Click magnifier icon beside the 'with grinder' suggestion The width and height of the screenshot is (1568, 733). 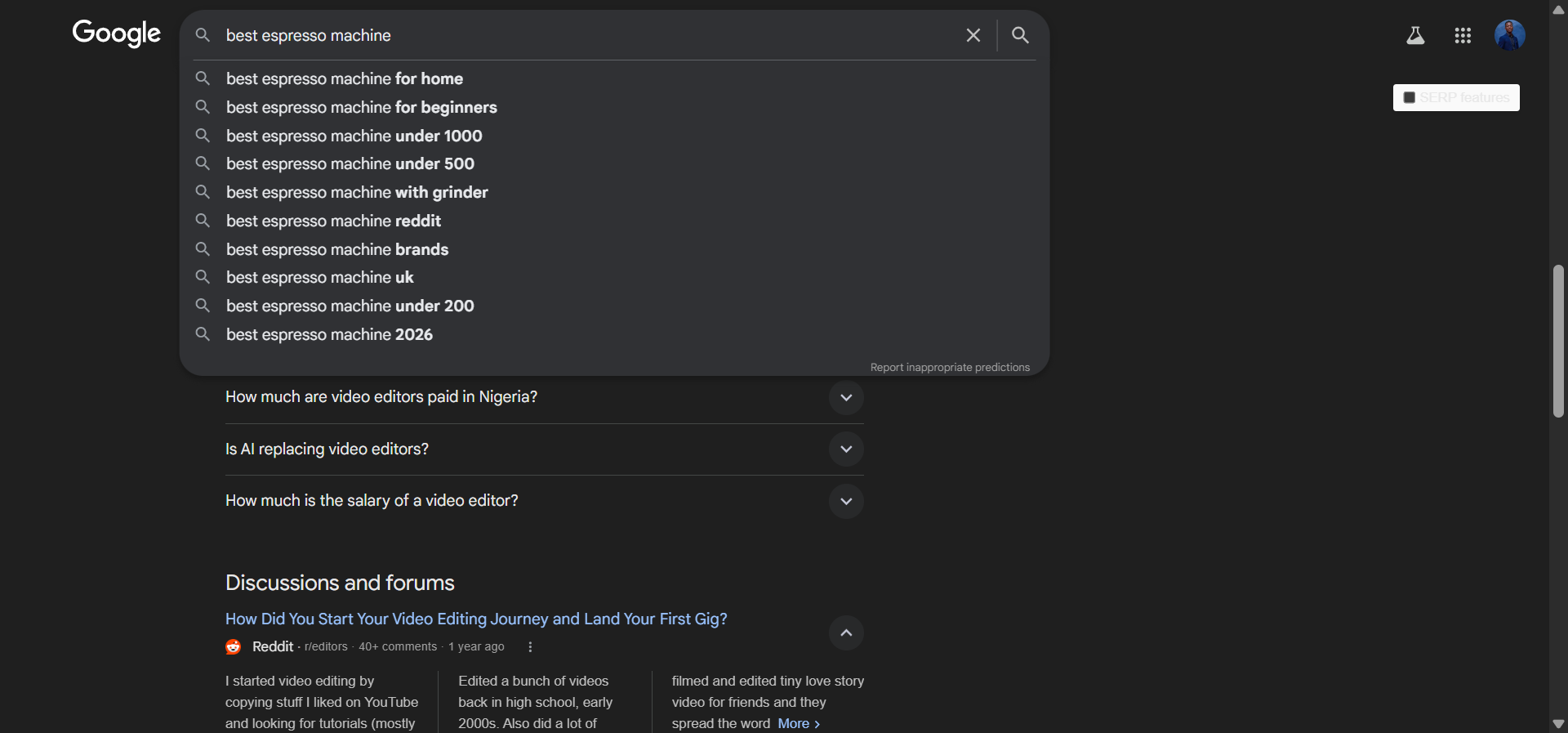tap(203, 192)
